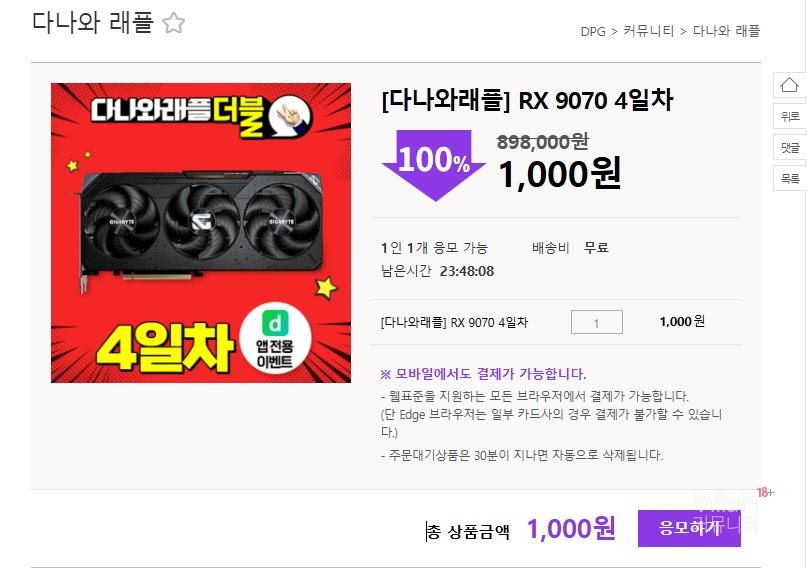Image resolution: width=809 pixels, height=568 pixels.
Task: Click the crossed-out 898,000원 original price
Action: 542,141
